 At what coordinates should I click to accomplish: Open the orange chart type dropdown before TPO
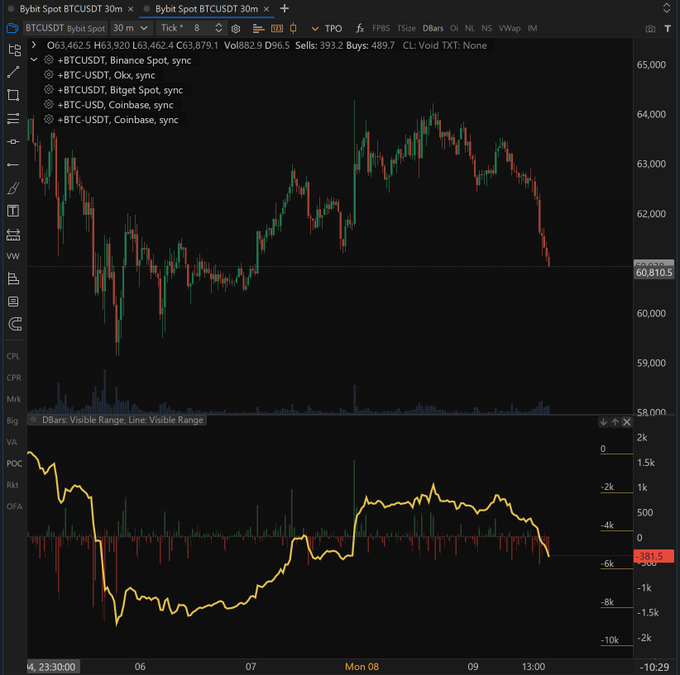tap(315, 29)
